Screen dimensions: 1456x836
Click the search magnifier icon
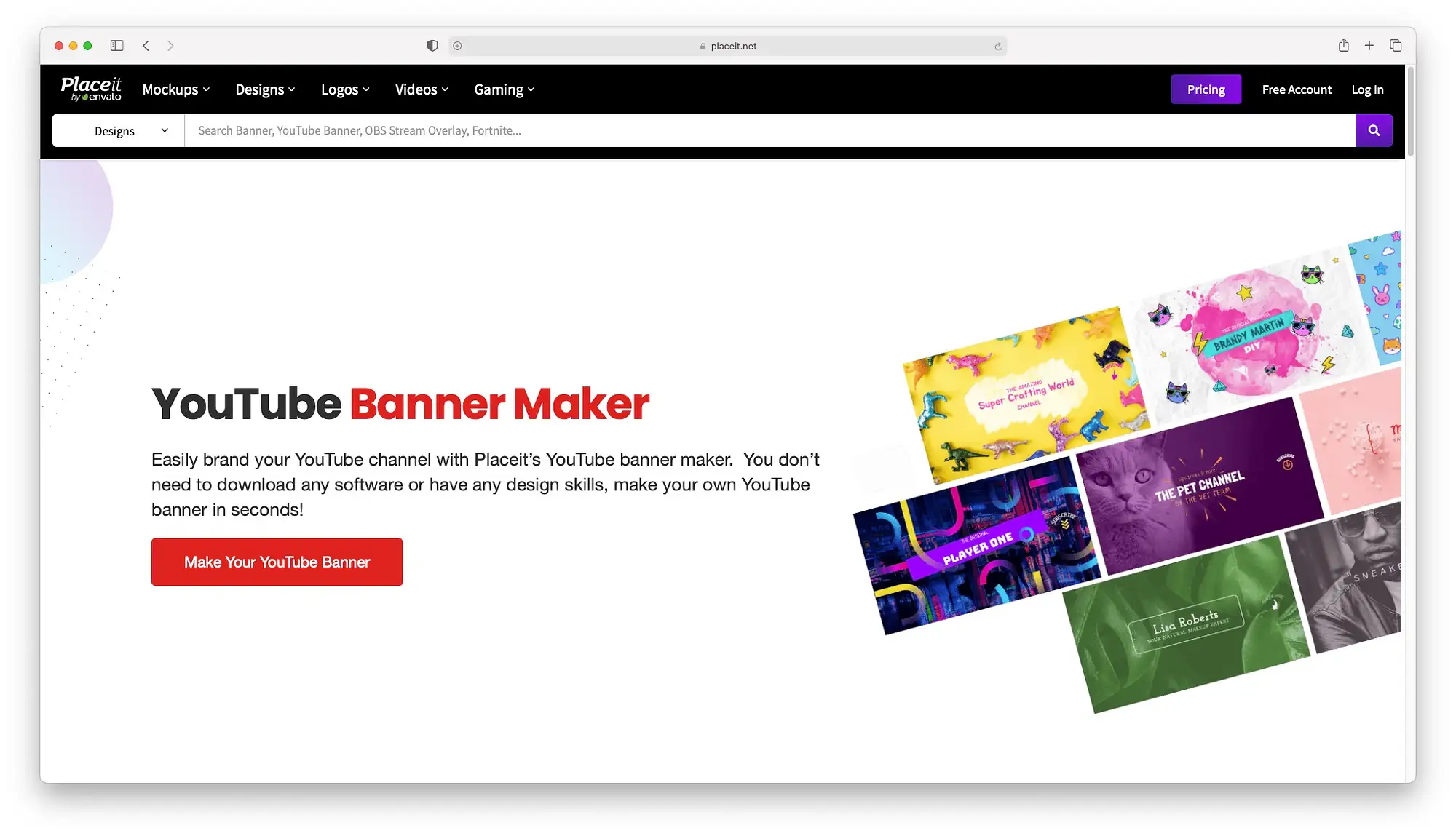(x=1374, y=130)
